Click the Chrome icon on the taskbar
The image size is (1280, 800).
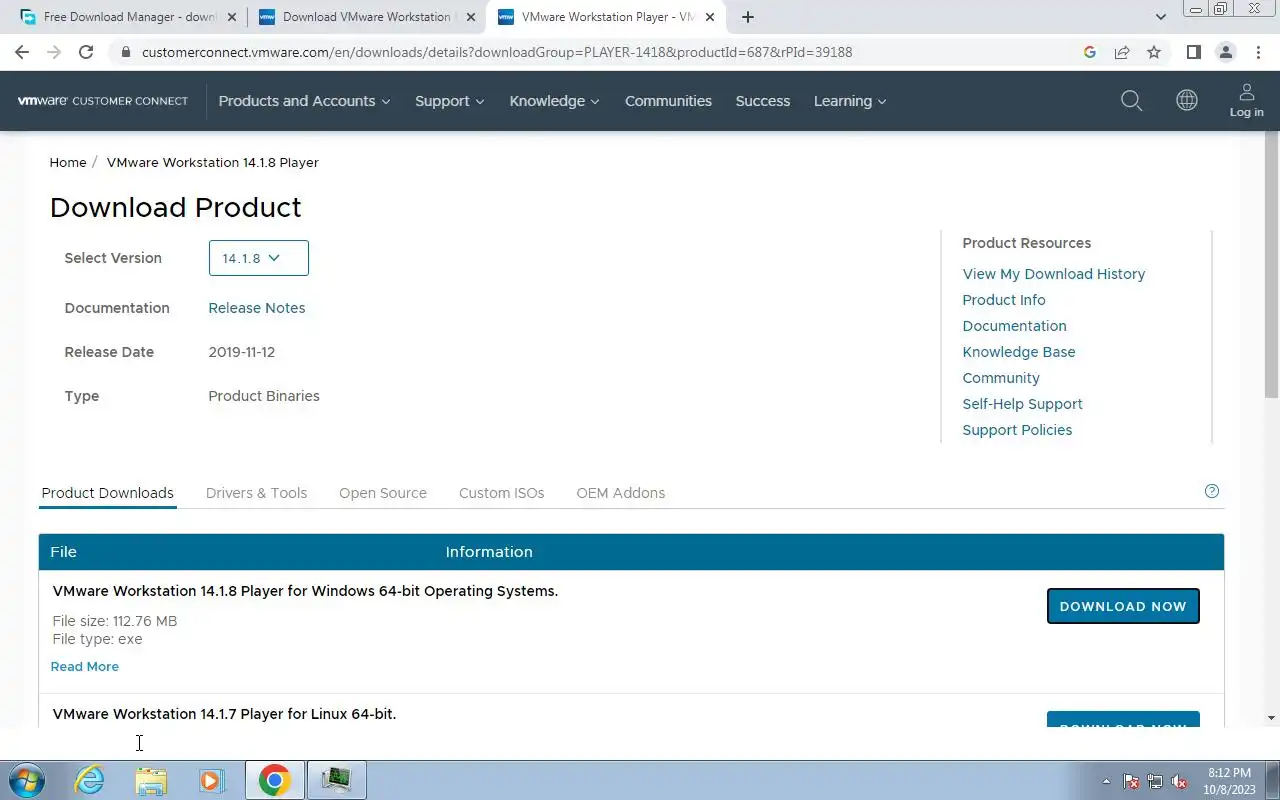[x=275, y=780]
